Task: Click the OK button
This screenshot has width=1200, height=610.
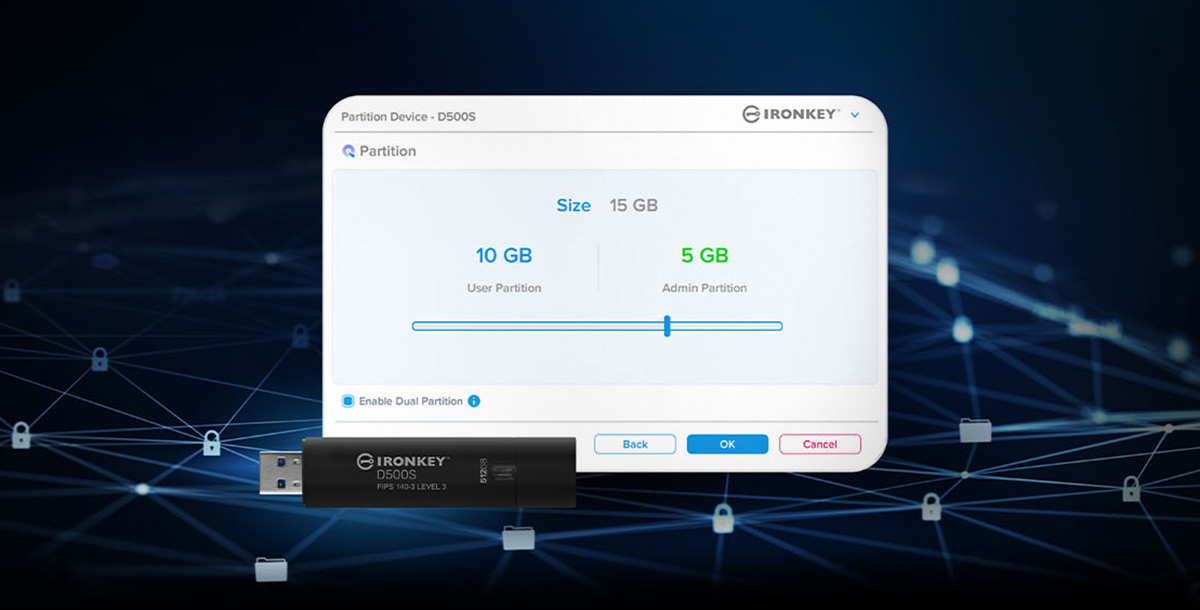Action: [727, 444]
